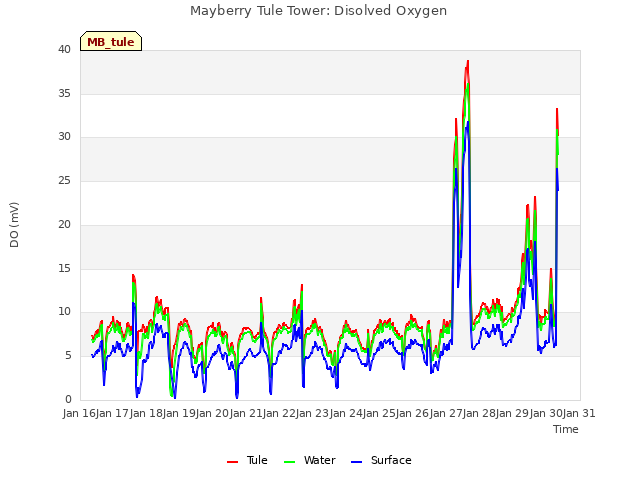Toggle the Surface series in the legend
The height and width of the screenshot is (480, 640).
tap(381, 460)
